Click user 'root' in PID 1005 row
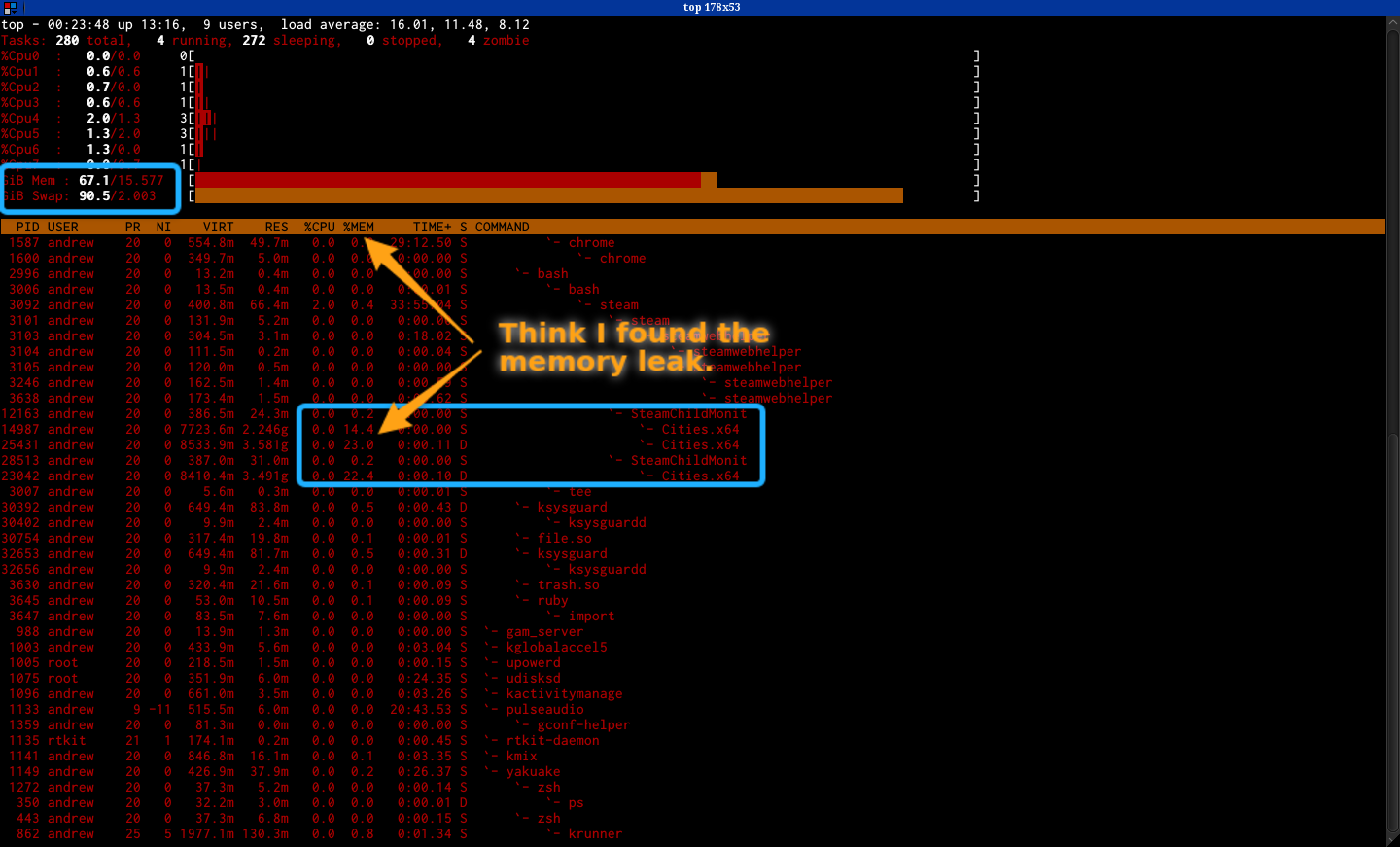Screen dimensions: 1400x847 click(x=63, y=662)
